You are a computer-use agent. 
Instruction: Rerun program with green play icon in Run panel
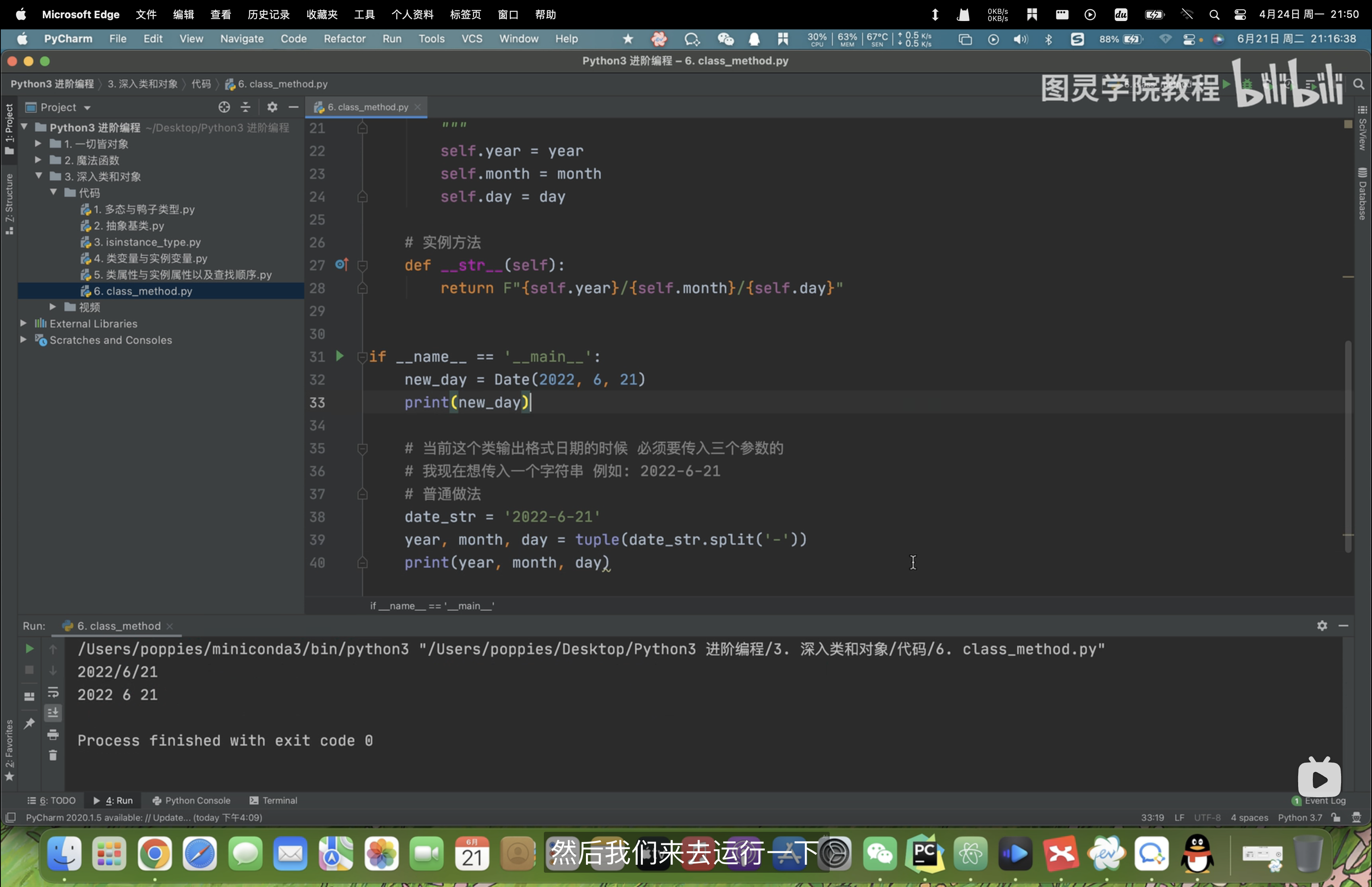(29, 649)
